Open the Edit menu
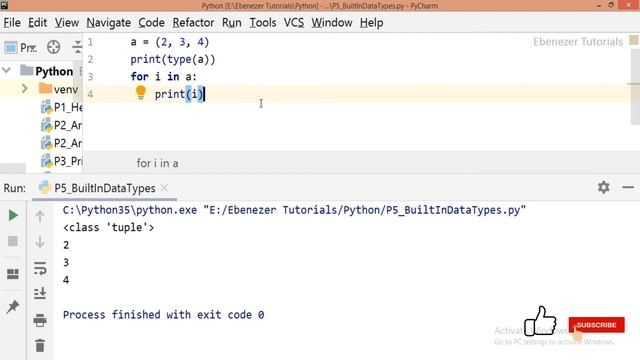 [x=38, y=23]
